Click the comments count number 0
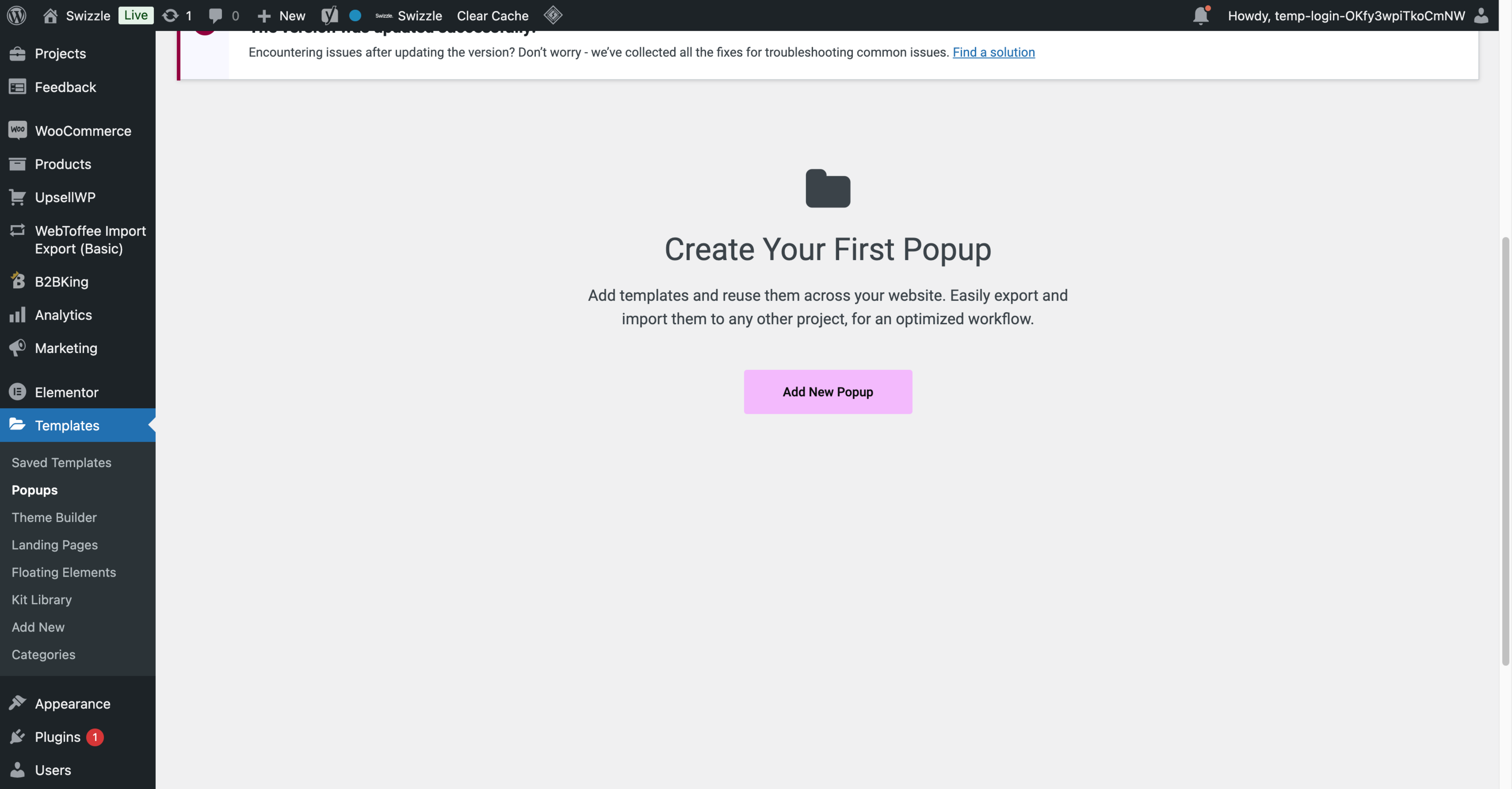Image resolution: width=1512 pixels, height=789 pixels. click(x=235, y=16)
